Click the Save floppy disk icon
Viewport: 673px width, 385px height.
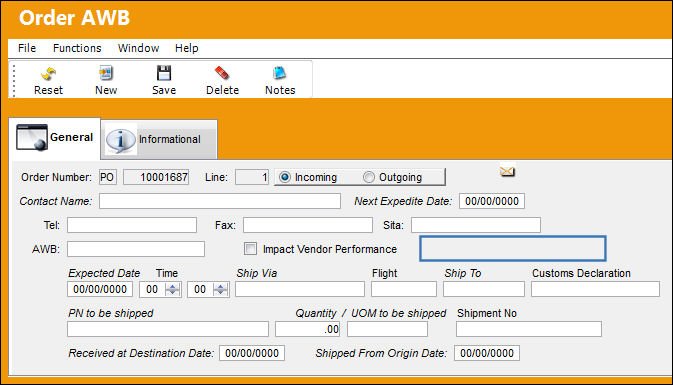164,73
